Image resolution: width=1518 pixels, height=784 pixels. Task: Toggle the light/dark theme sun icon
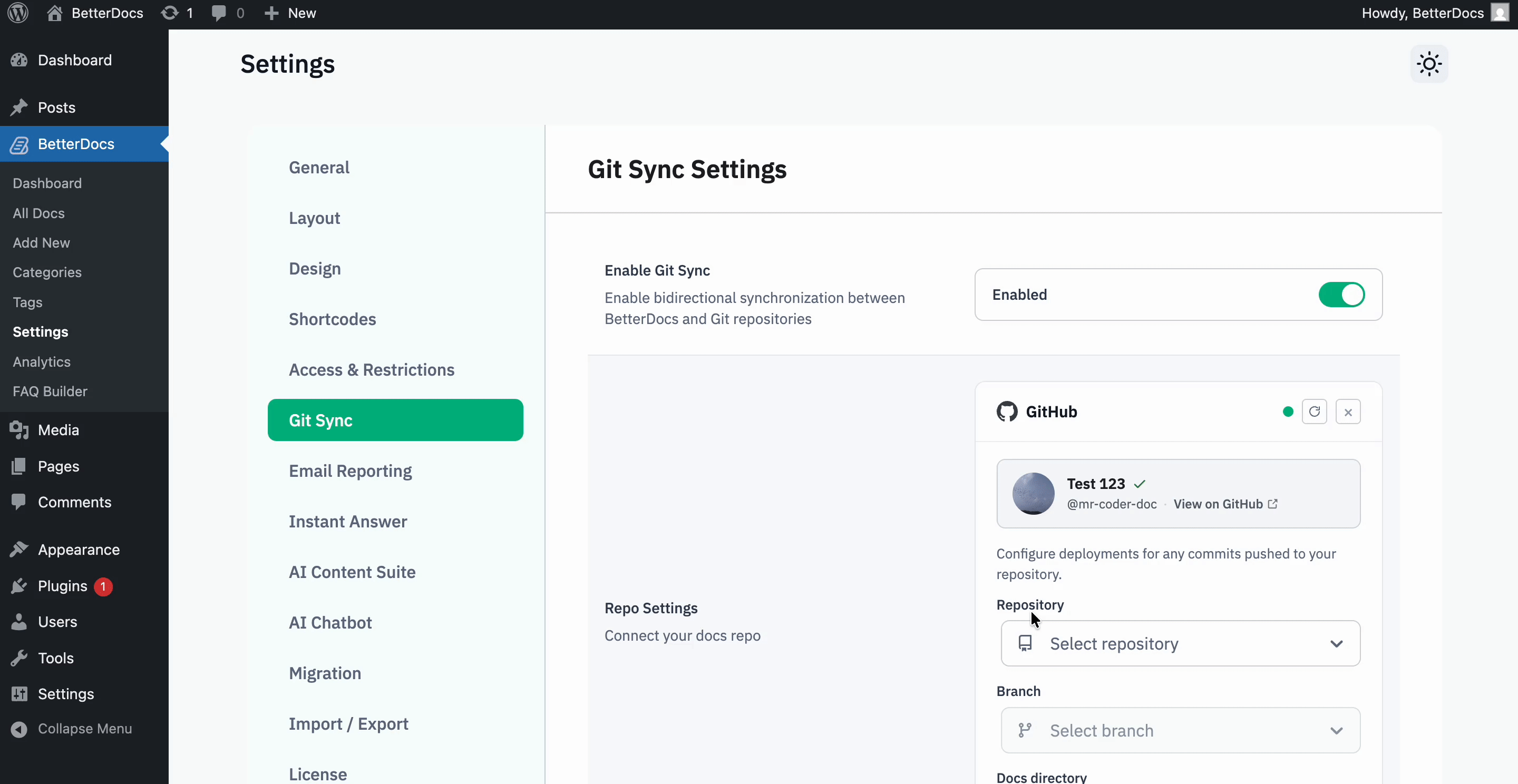pyautogui.click(x=1429, y=64)
